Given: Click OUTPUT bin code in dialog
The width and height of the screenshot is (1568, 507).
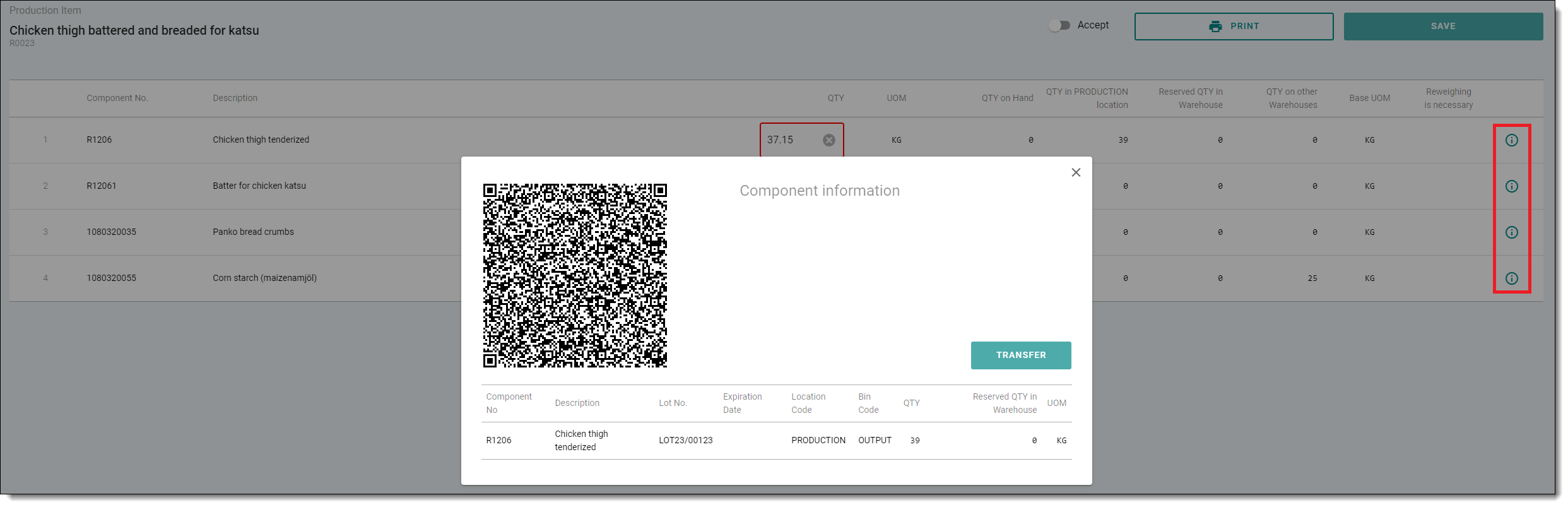Looking at the screenshot, I should (875, 441).
